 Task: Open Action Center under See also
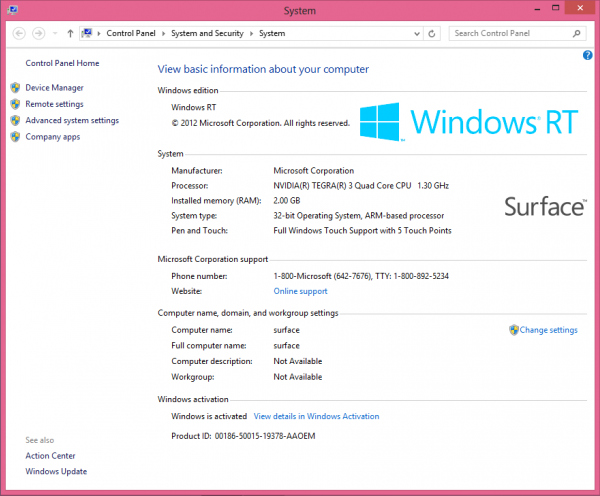coord(51,456)
